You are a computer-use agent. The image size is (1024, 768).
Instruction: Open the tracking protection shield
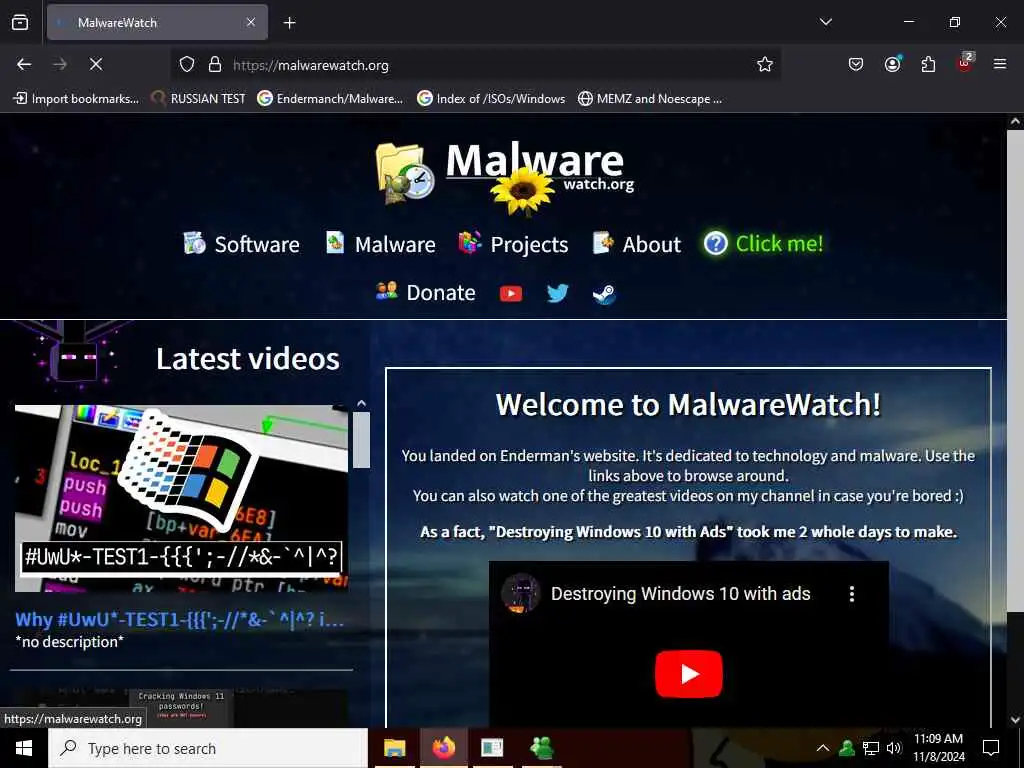pyautogui.click(x=187, y=65)
